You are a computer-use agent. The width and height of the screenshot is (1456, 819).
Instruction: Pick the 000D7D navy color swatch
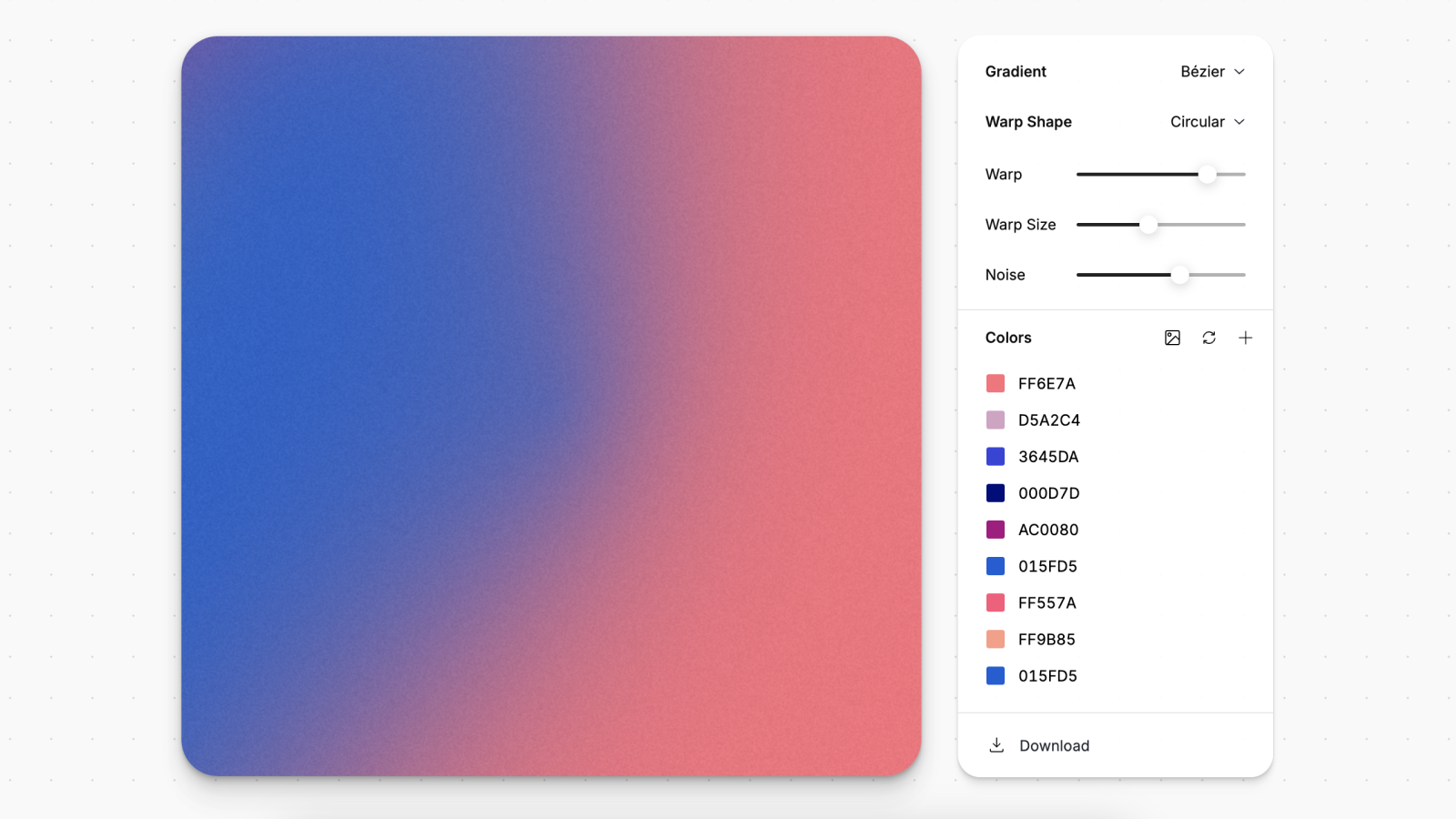pyautogui.click(x=996, y=493)
